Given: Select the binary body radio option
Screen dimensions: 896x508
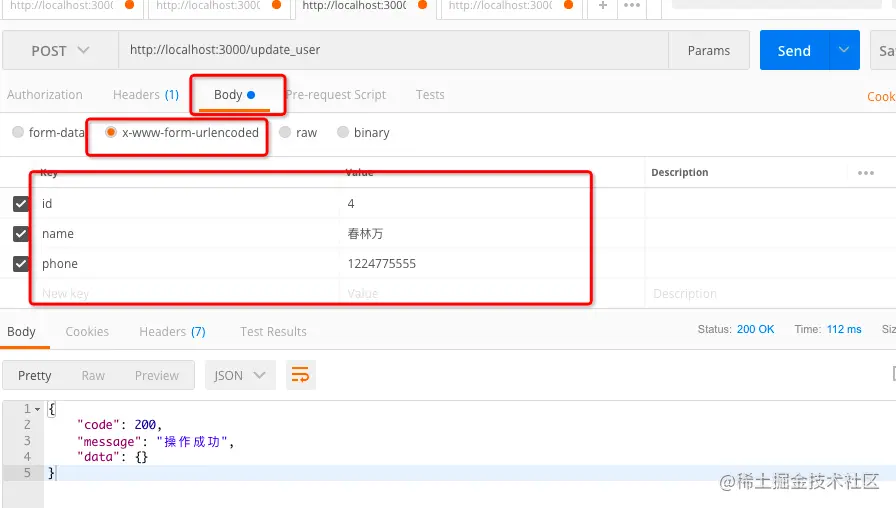Looking at the screenshot, I should [x=343, y=132].
